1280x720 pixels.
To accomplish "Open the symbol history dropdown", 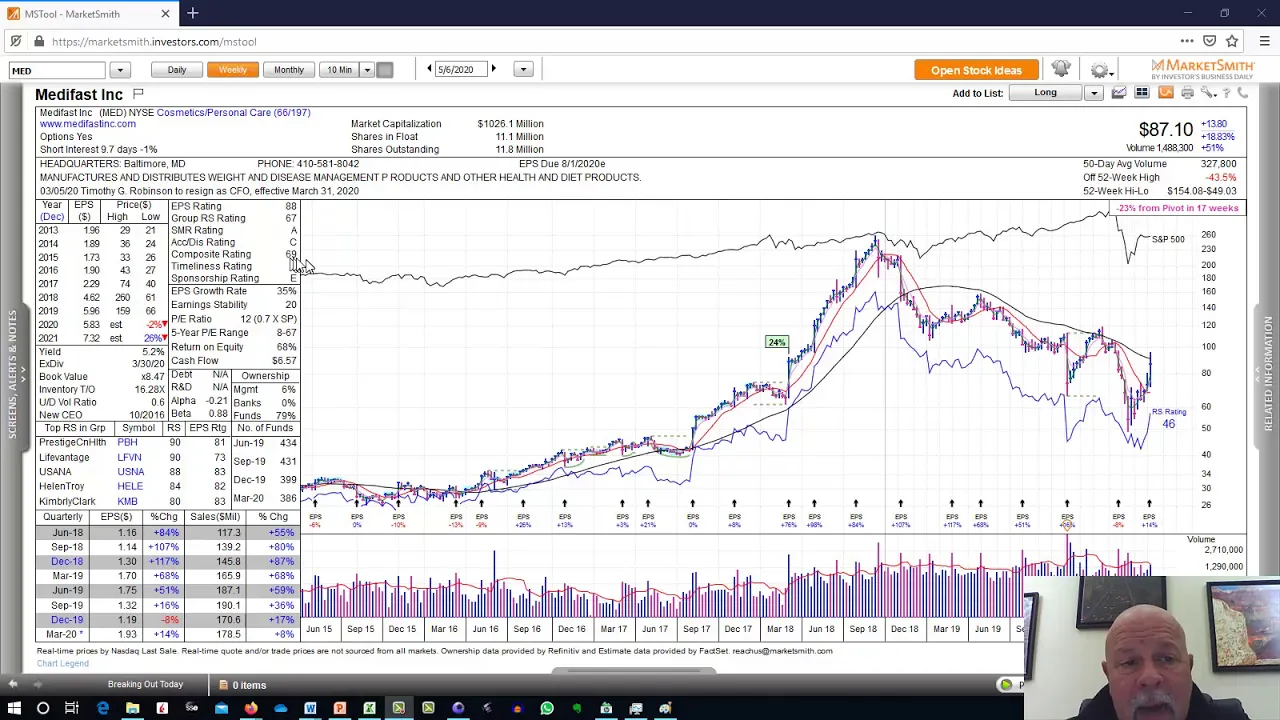I will pos(119,70).
